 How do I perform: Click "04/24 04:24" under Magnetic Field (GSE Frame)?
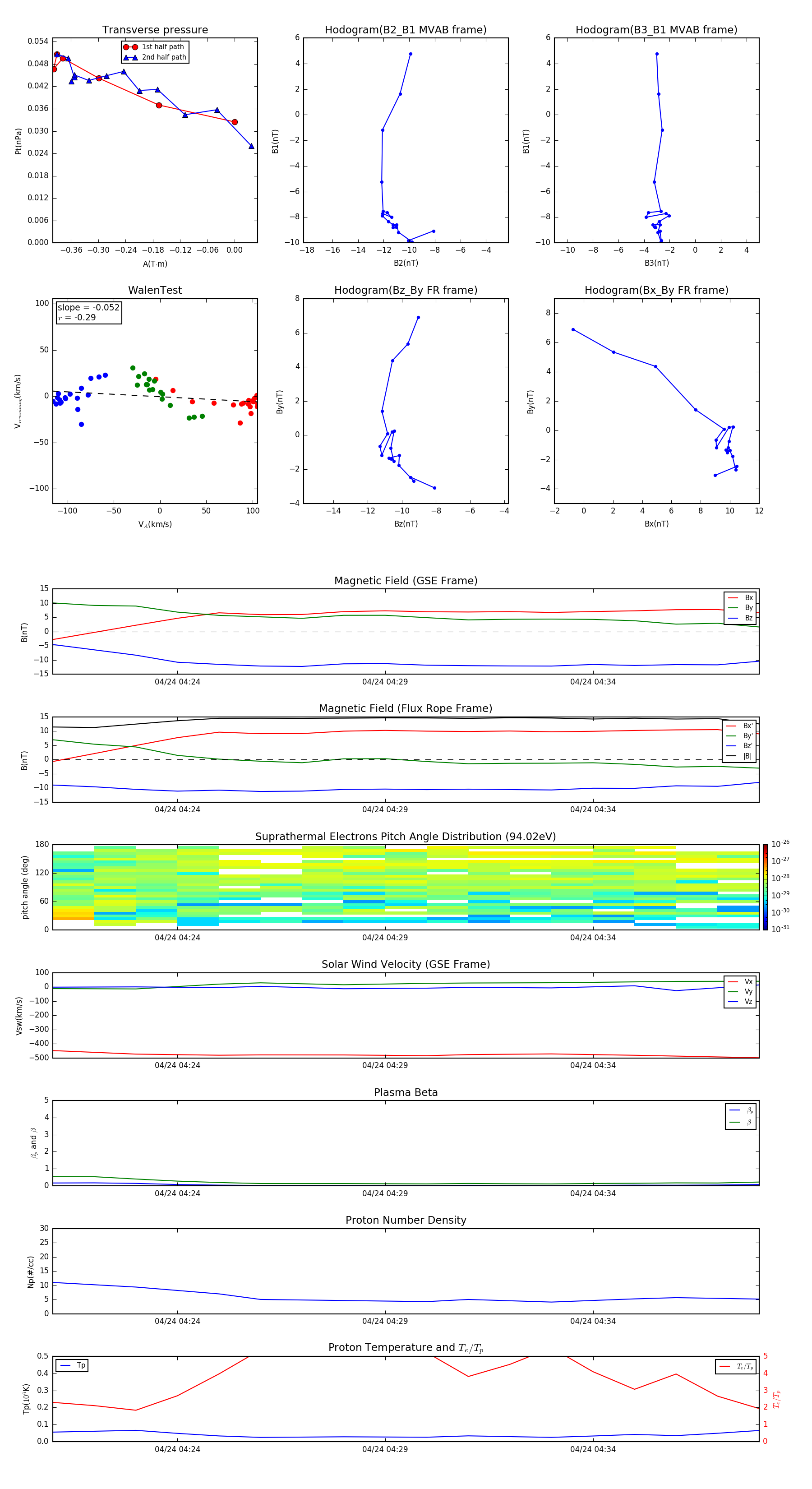pos(177,681)
